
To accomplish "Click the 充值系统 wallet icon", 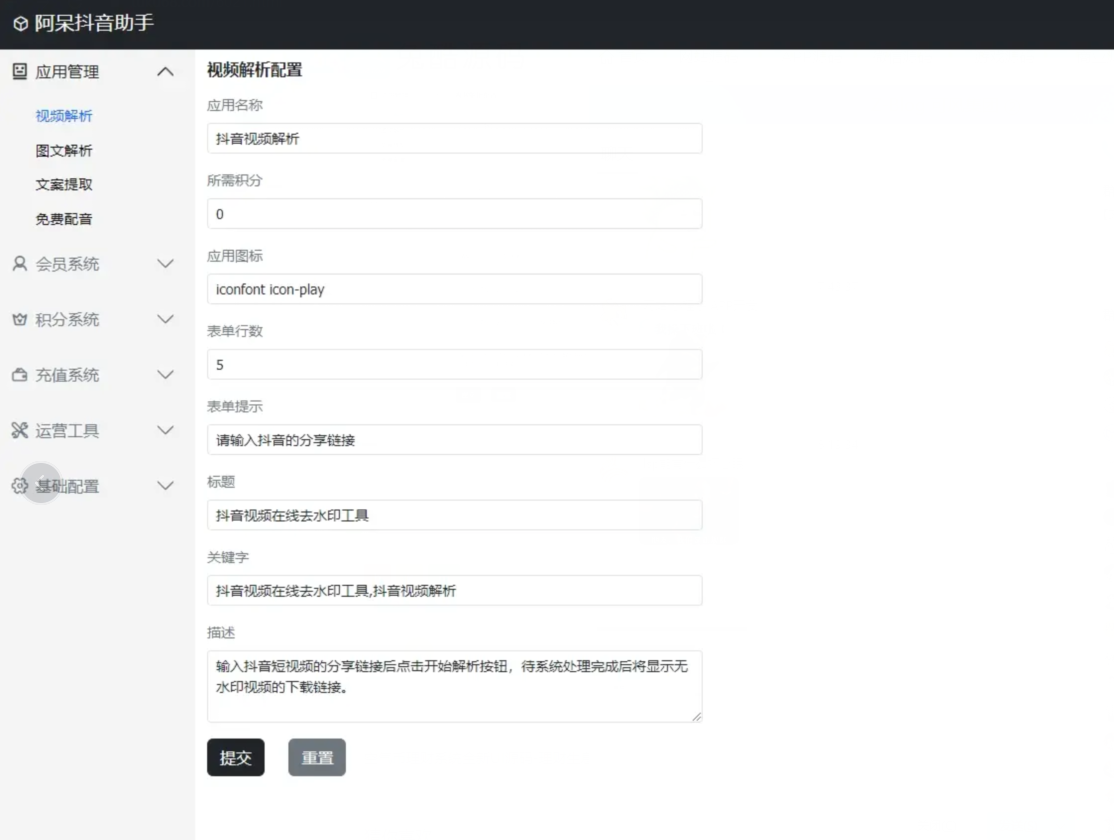I will tap(19, 375).
